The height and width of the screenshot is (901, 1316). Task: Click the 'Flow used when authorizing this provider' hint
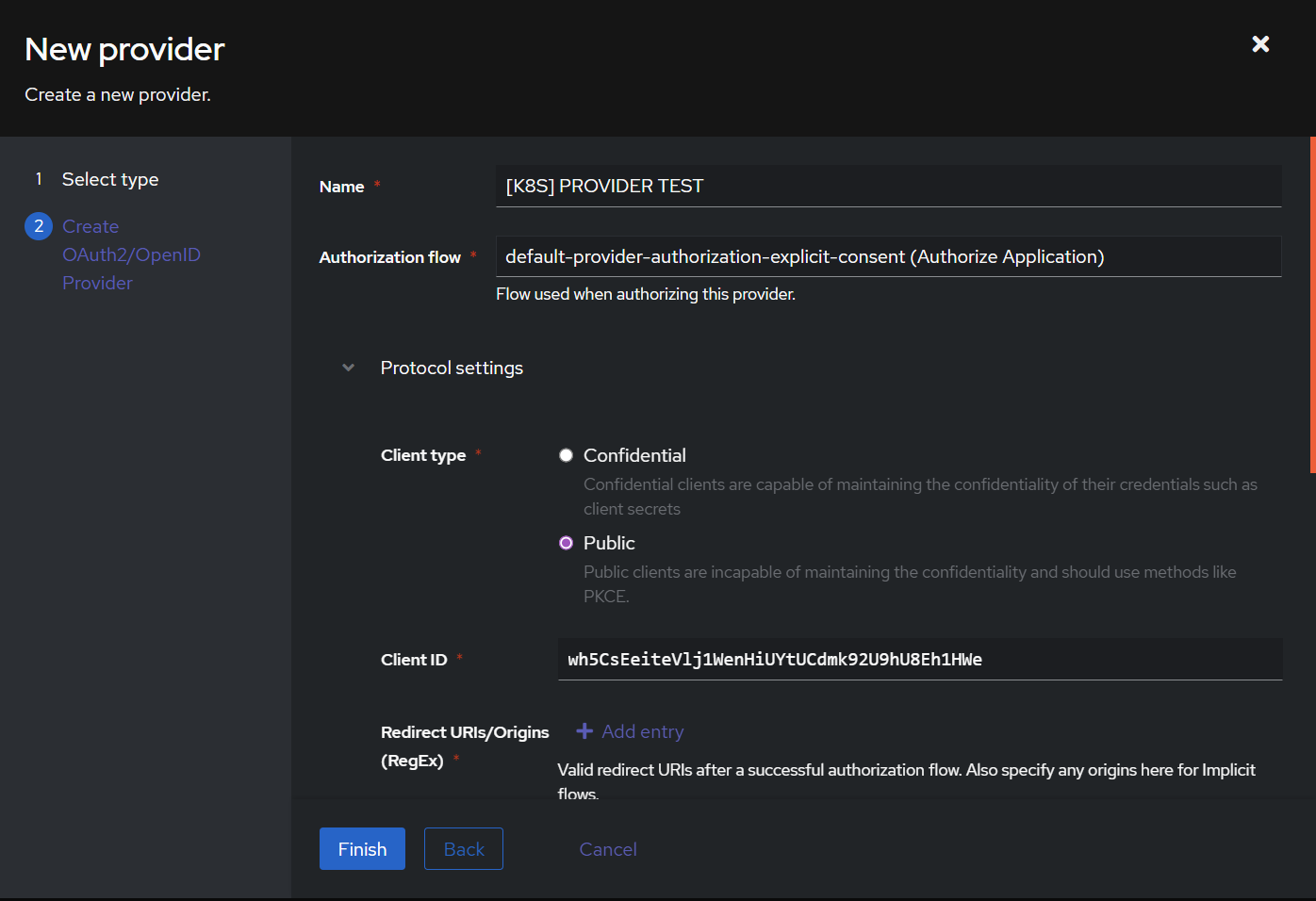tap(646, 294)
